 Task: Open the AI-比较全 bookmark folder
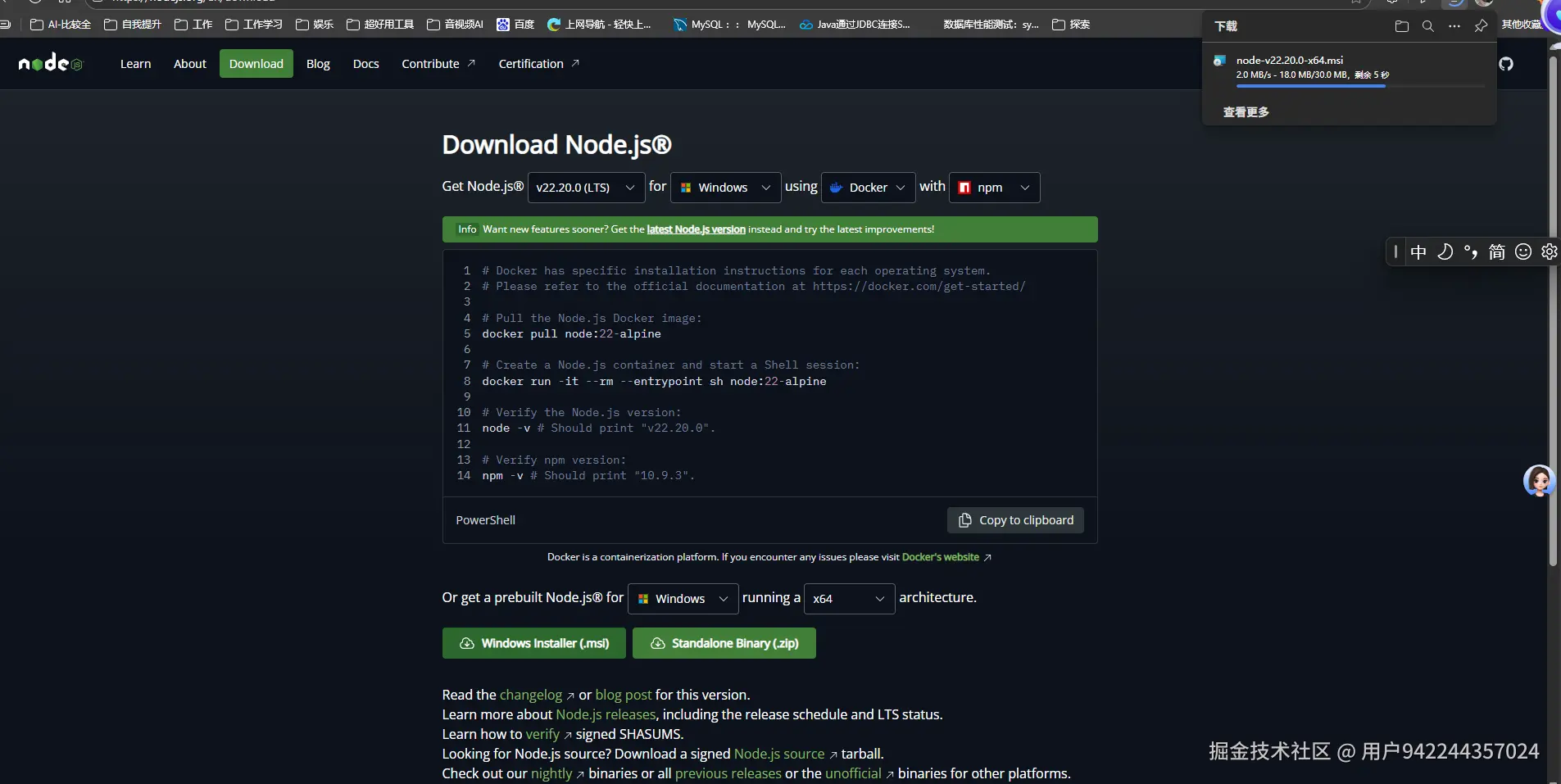(x=61, y=25)
